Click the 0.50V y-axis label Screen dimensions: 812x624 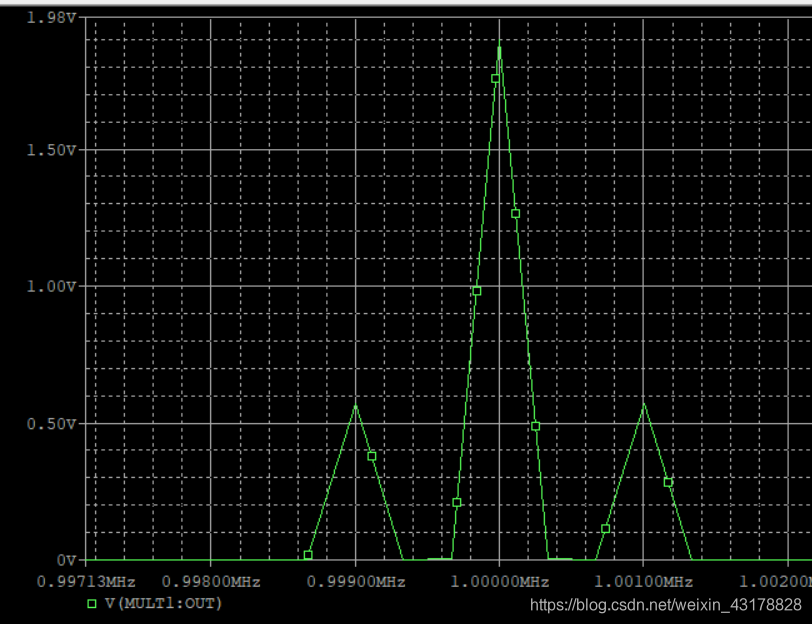pos(51,424)
